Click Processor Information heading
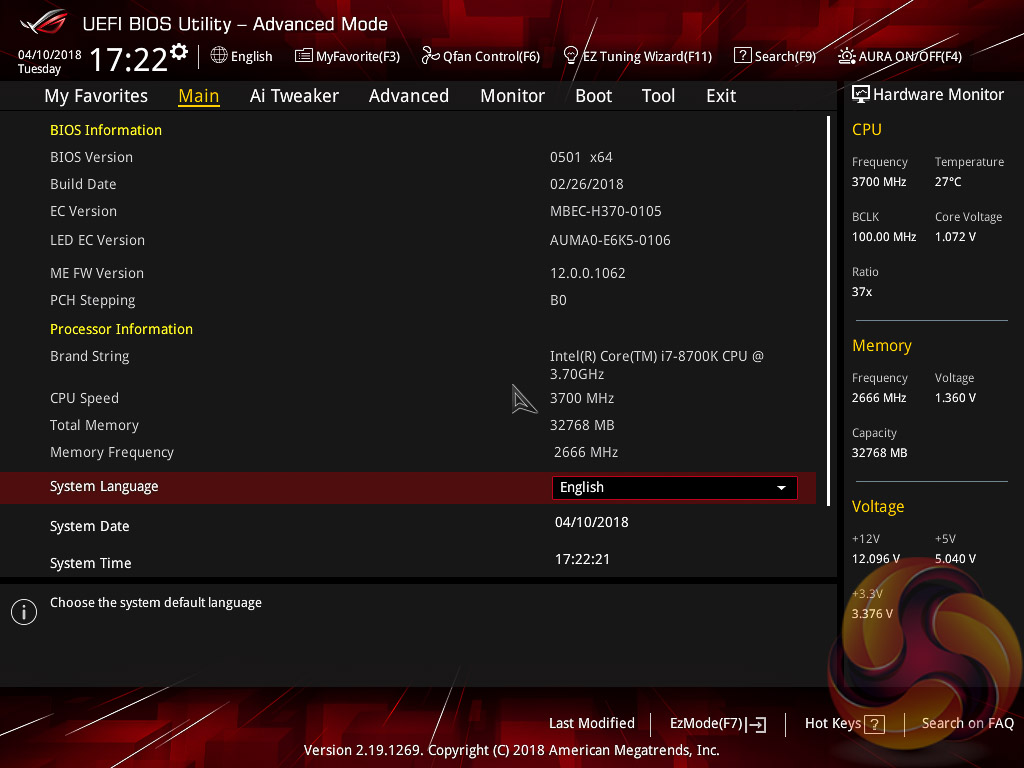1024x768 pixels. tap(121, 329)
